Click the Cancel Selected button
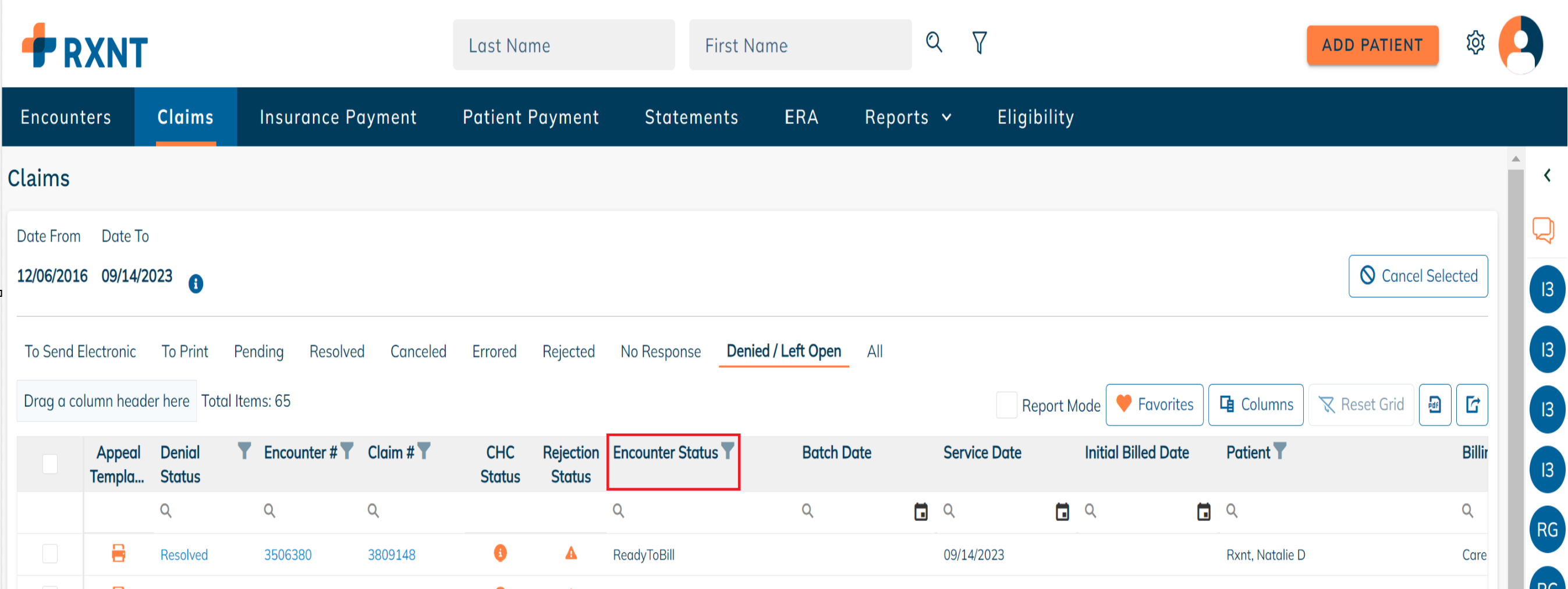Screen dimensions: 1568x589 click(x=1418, y=276)
